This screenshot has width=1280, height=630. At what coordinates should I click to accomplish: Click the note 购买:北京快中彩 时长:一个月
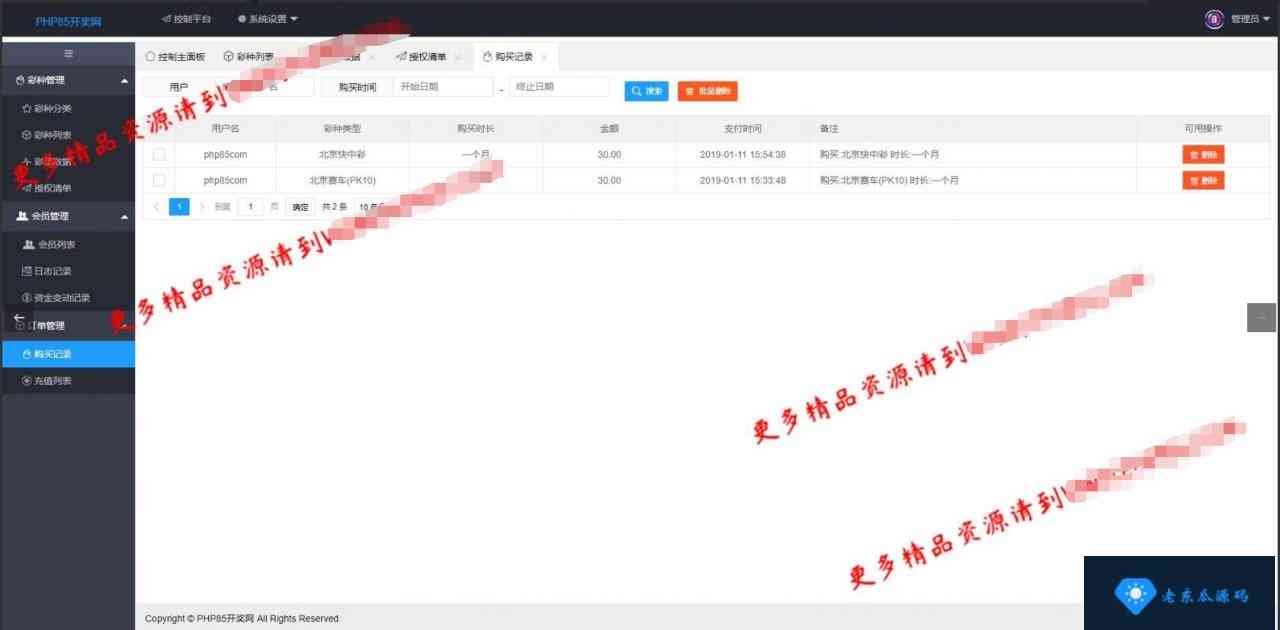879,154
